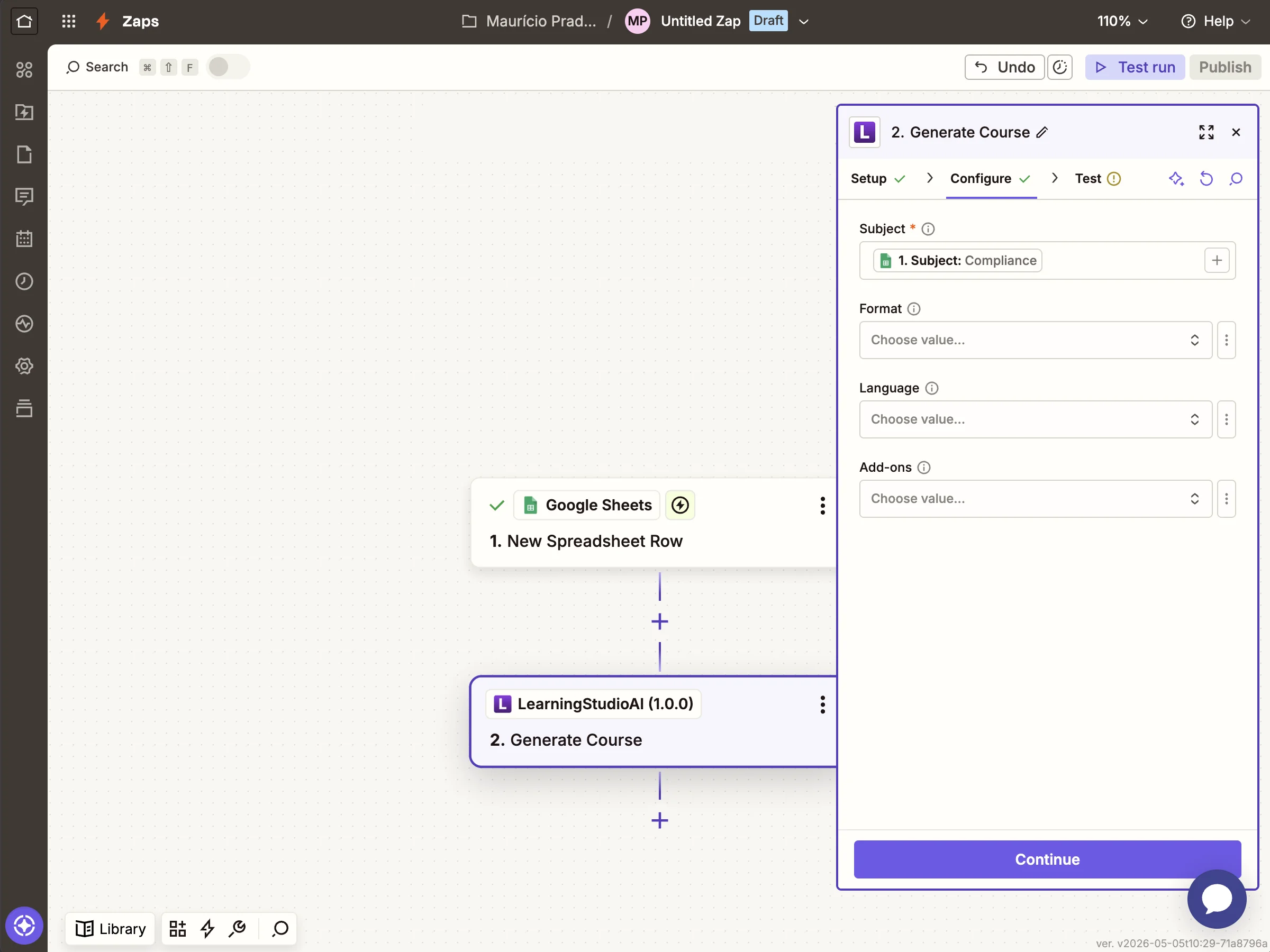Open the Help dropdown menu
The width and height of the screenshot is (1270, 952).
[1214, 21]
